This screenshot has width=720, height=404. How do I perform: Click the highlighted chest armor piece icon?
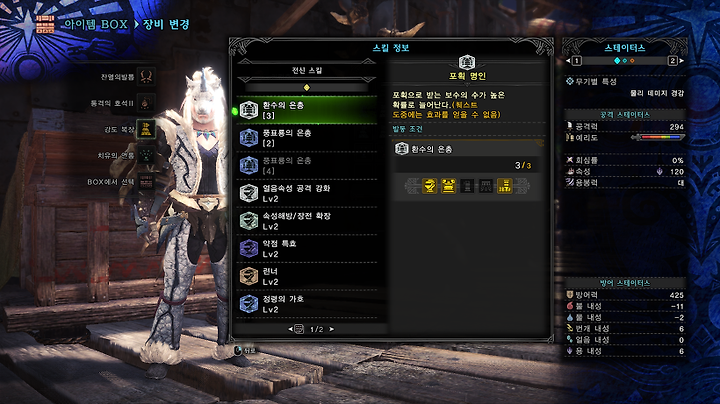448,186
